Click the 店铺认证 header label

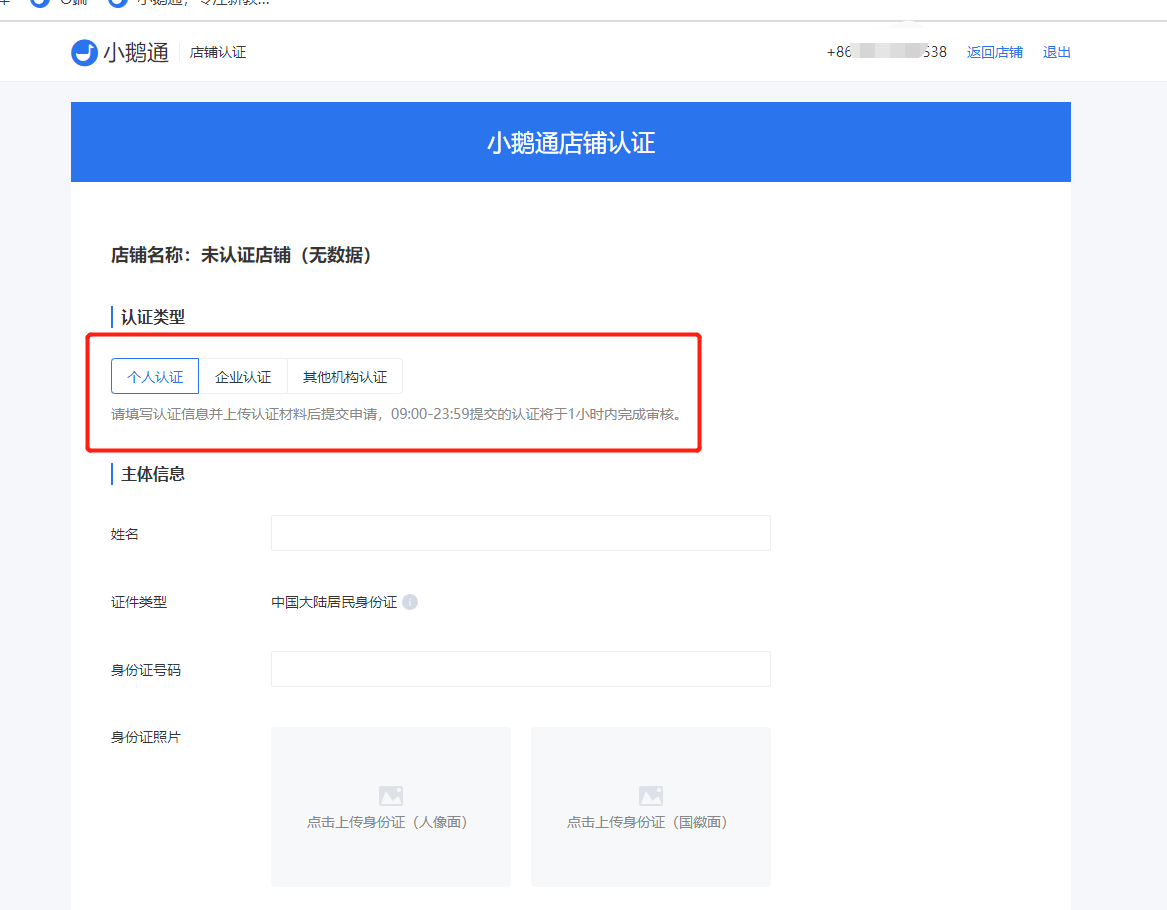[217, 53]
